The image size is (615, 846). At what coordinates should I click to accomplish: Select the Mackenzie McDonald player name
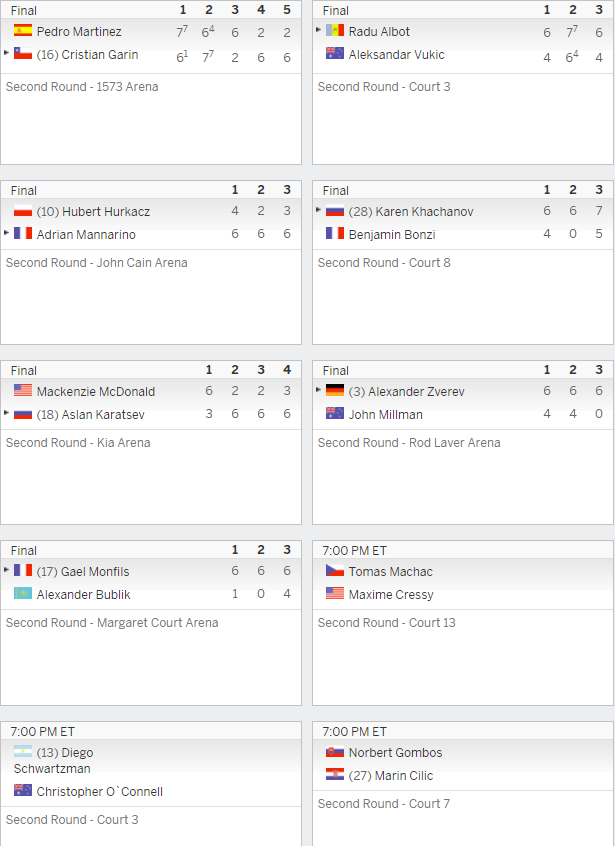[96, 391]
